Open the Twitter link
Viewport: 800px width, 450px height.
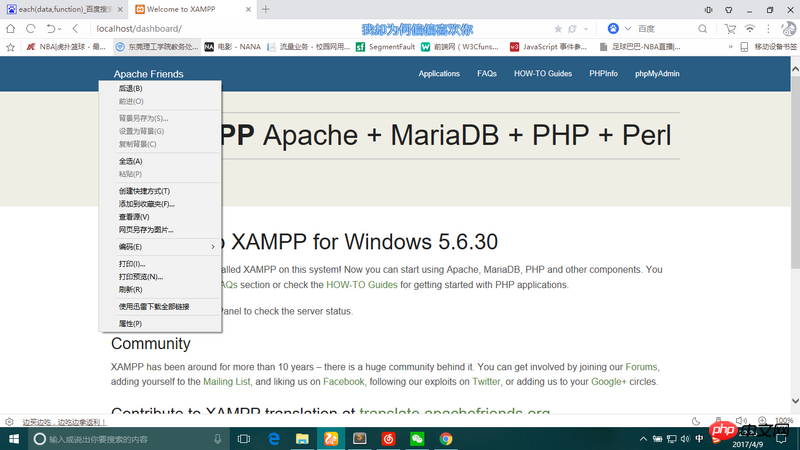(x=486, y=382)
